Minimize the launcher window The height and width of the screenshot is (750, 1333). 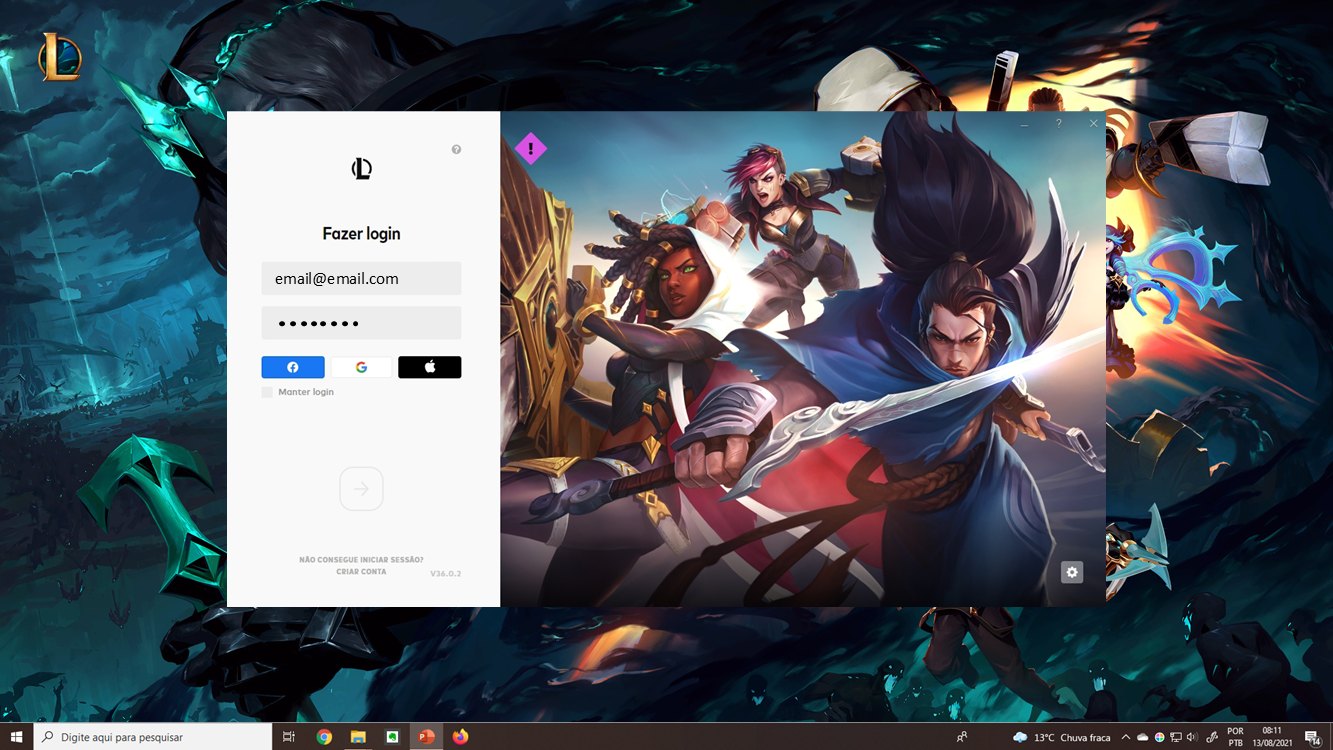pyautogui.click(x=1024, y=123)
